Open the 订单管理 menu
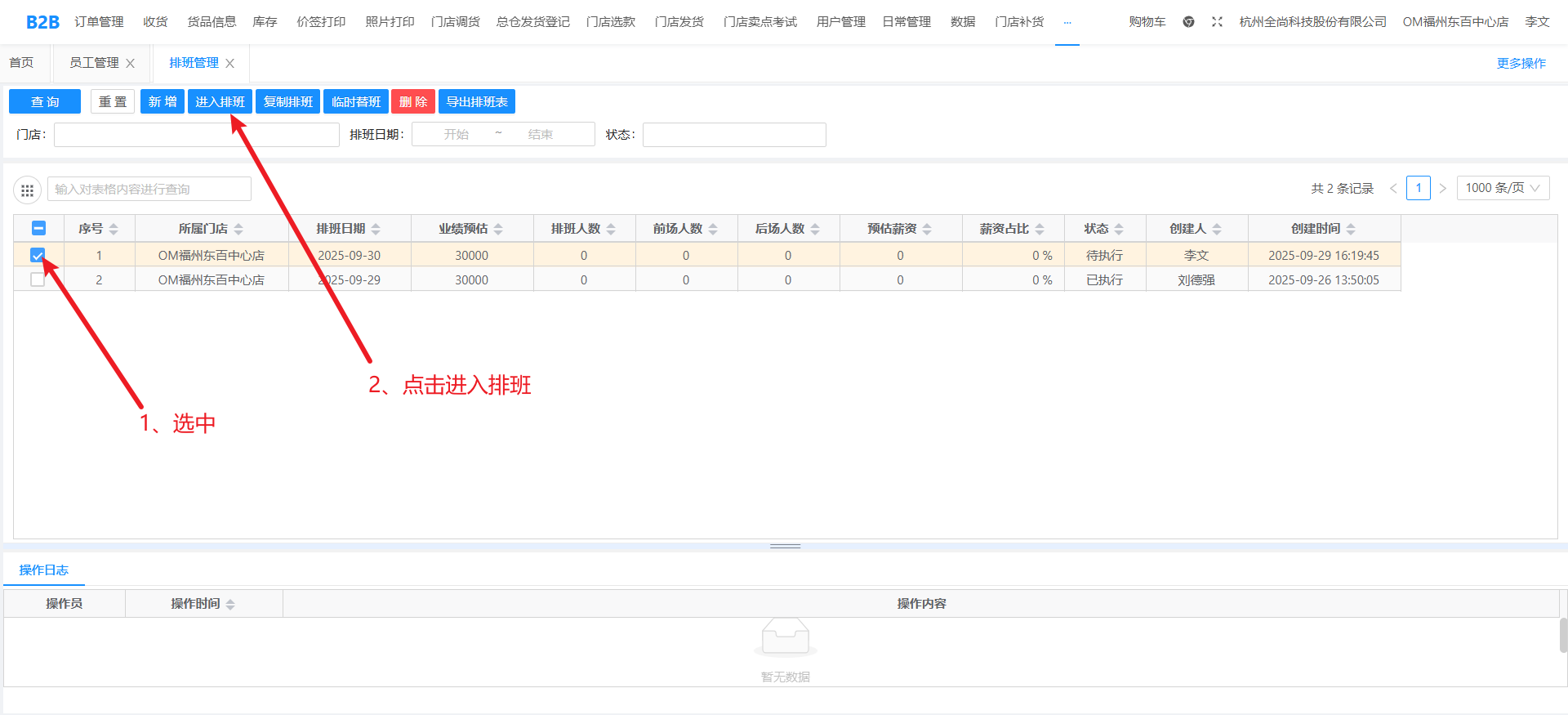 click(99, 22)
